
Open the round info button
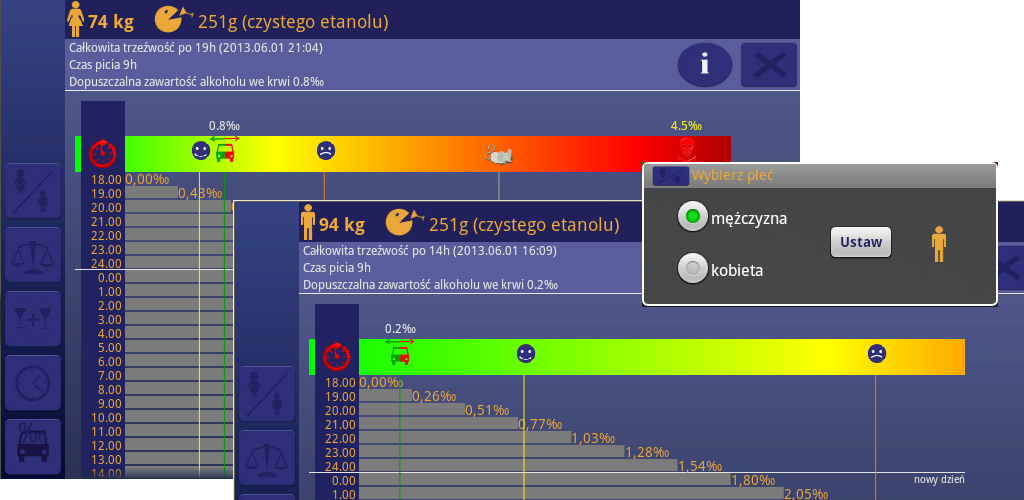point(704,65)
